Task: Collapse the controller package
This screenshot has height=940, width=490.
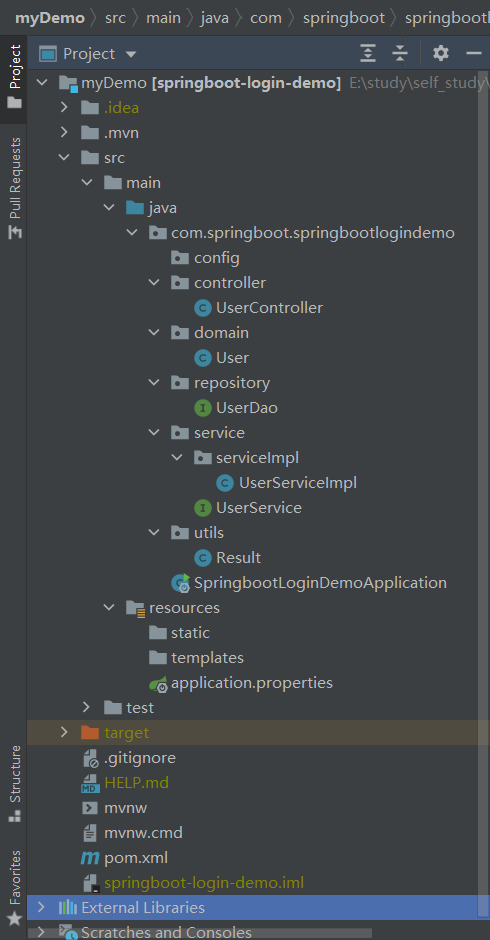Action: tap(154, 282)
